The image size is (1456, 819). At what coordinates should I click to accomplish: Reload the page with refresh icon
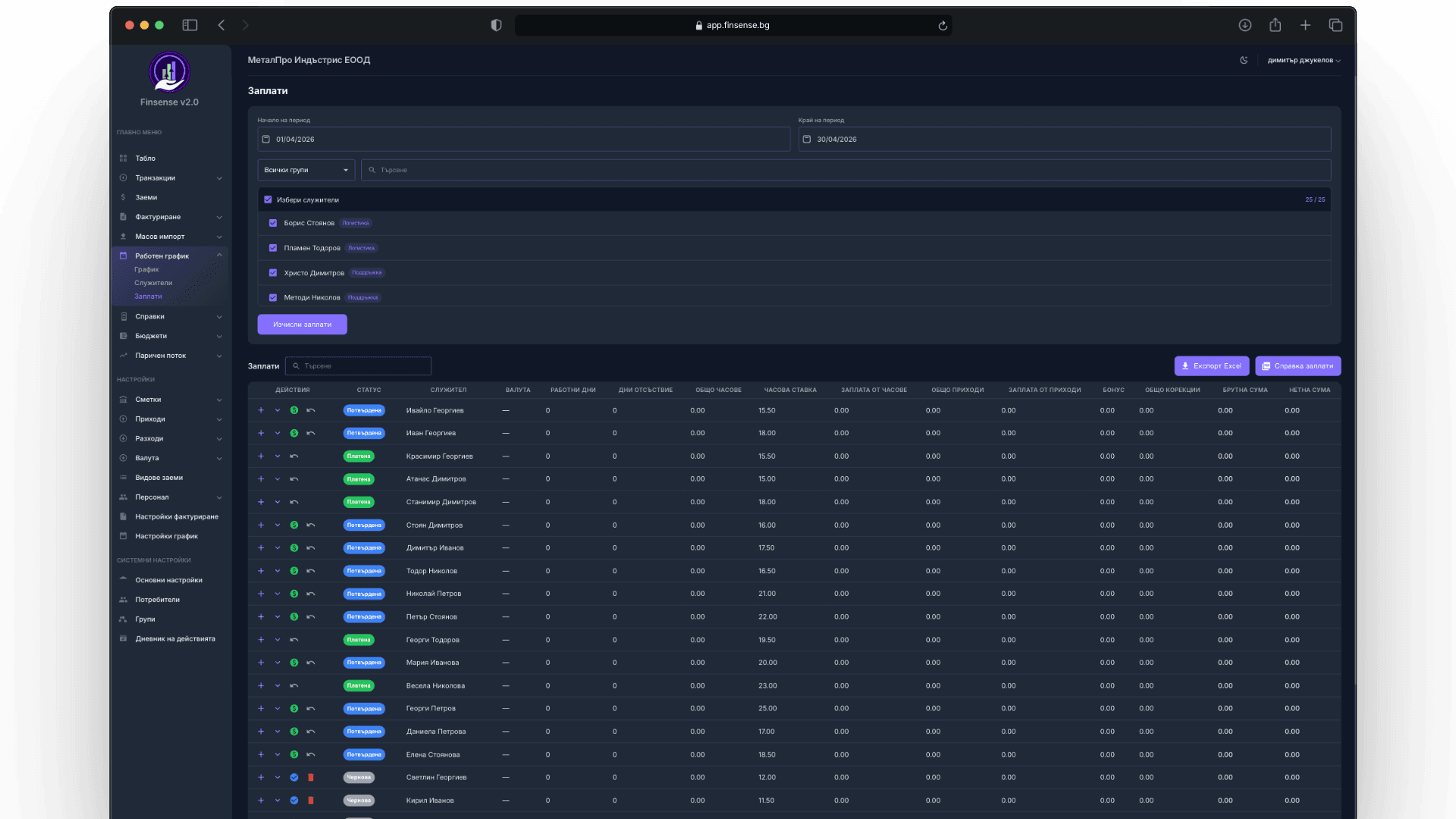(943, 25)
